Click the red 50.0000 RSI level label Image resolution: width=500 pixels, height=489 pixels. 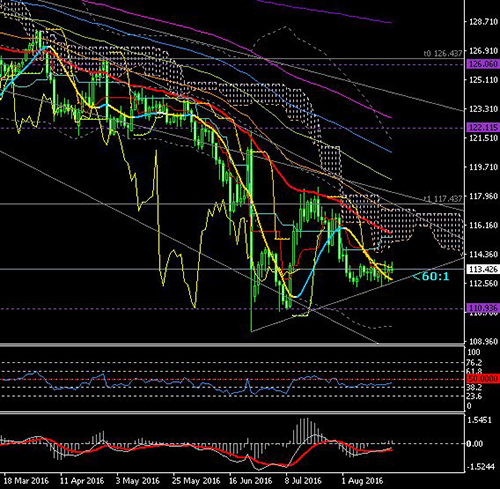pyautogui.click(x=483, y=379)
